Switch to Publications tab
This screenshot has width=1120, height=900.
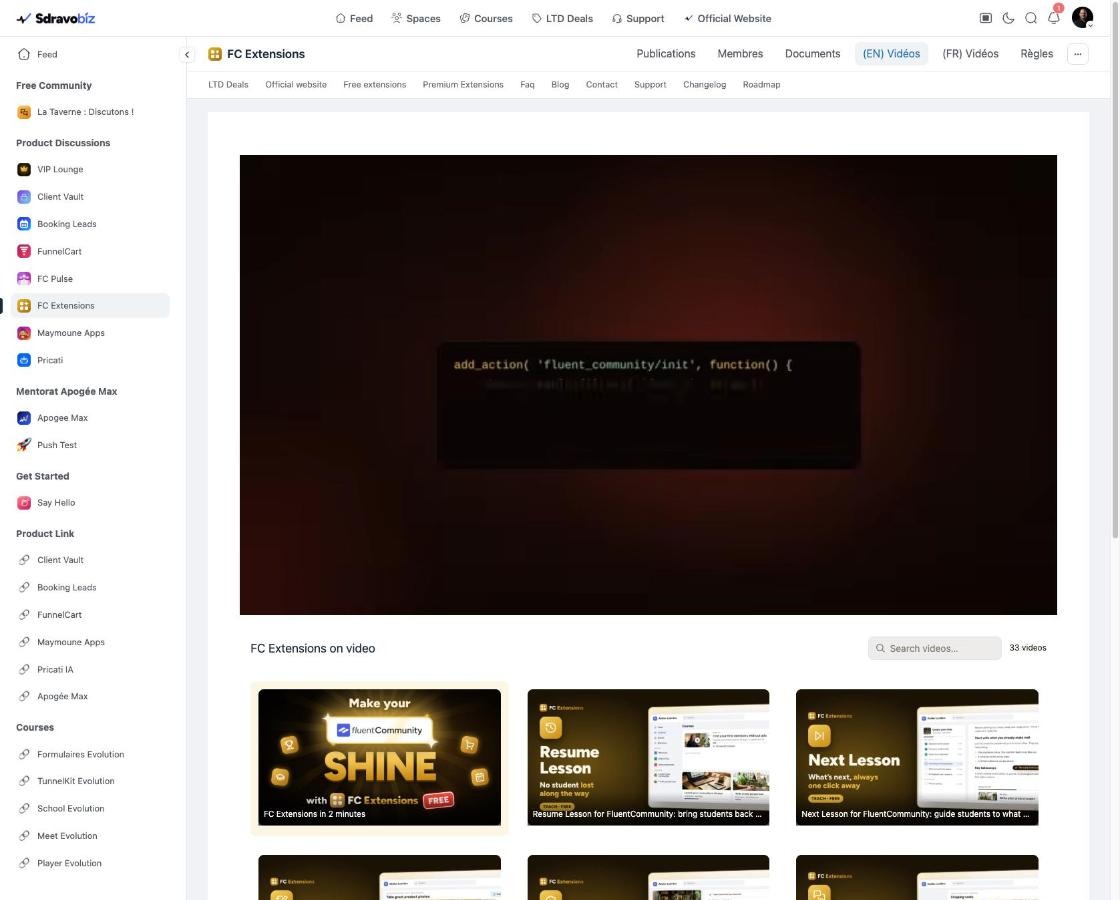(666, 54)
